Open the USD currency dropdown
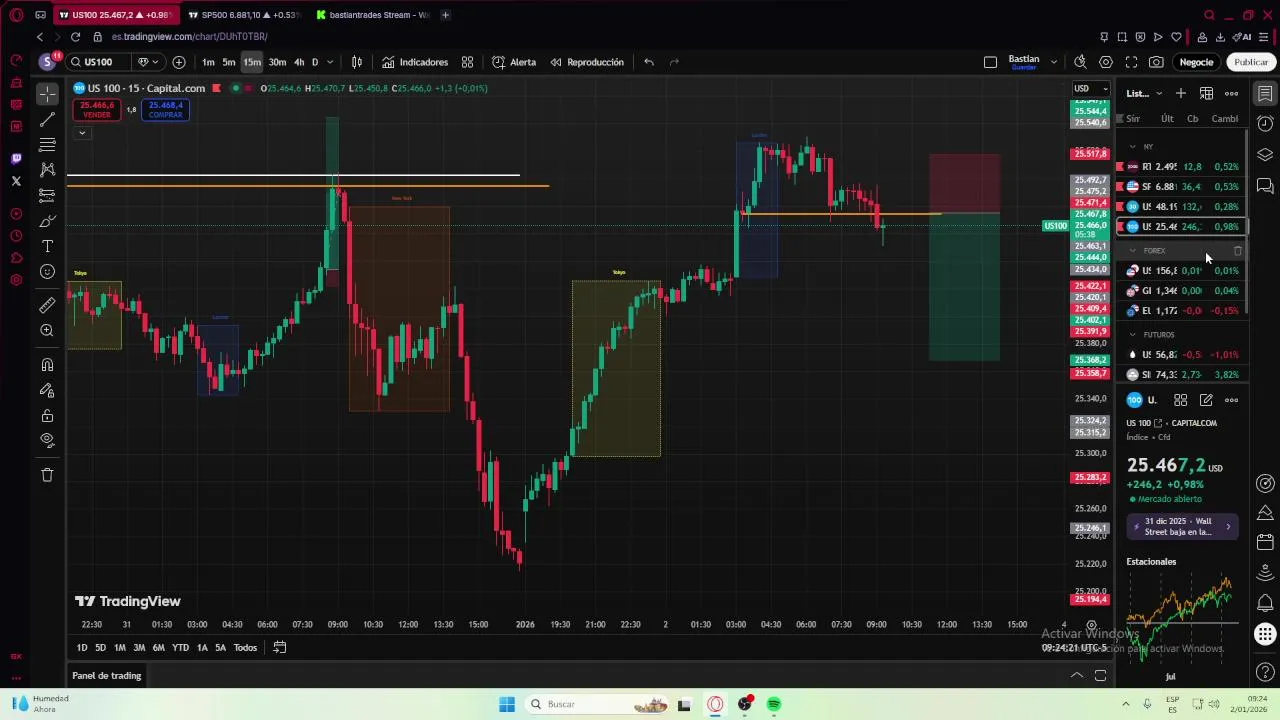Image resolution: width=1280 pixels, height=720 pixels. [1090, 88]
